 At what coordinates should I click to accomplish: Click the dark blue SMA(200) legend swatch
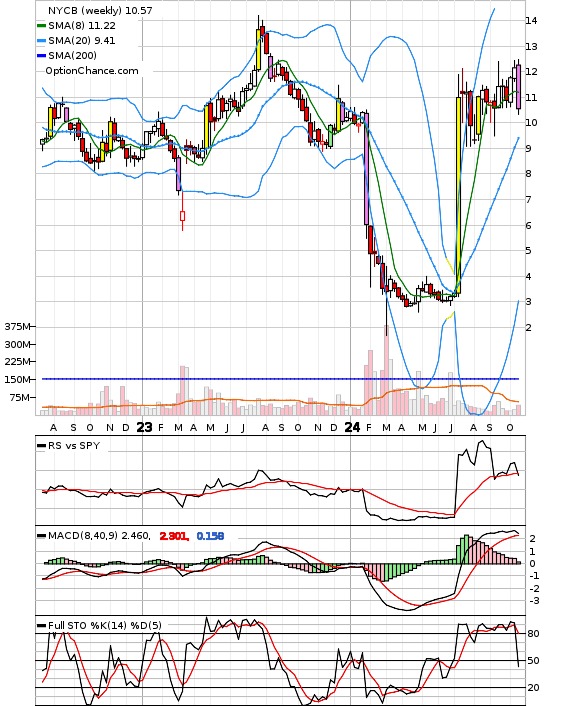(41, 56)
